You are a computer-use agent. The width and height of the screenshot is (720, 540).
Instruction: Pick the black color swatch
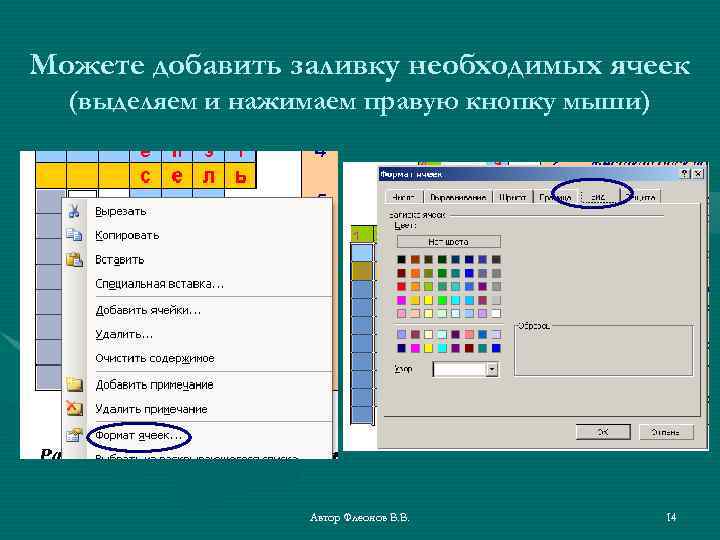pyautogui.click(x=401, y=259)
